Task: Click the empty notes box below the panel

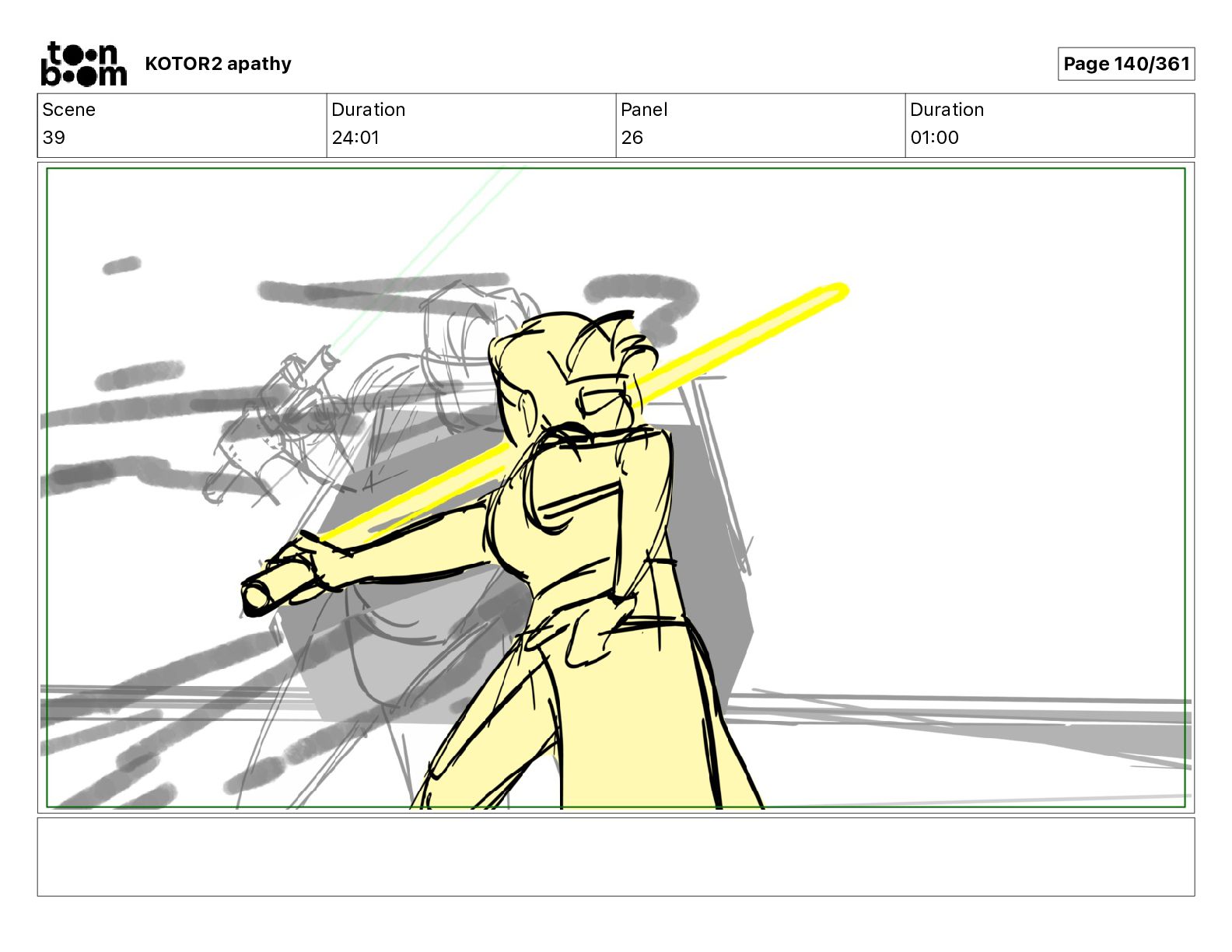Action: click(616, 856)
